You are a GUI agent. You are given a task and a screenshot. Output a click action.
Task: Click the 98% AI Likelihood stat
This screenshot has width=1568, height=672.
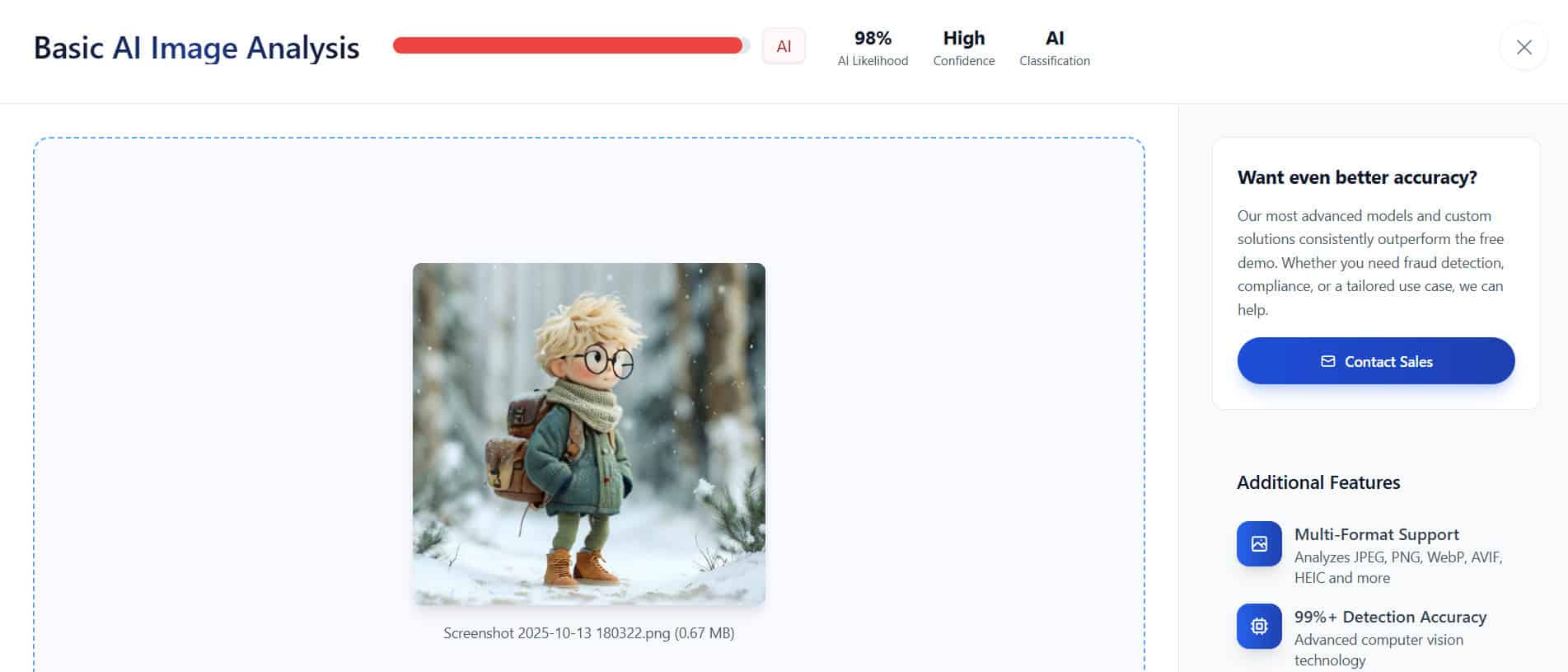(x=873, y=48)
